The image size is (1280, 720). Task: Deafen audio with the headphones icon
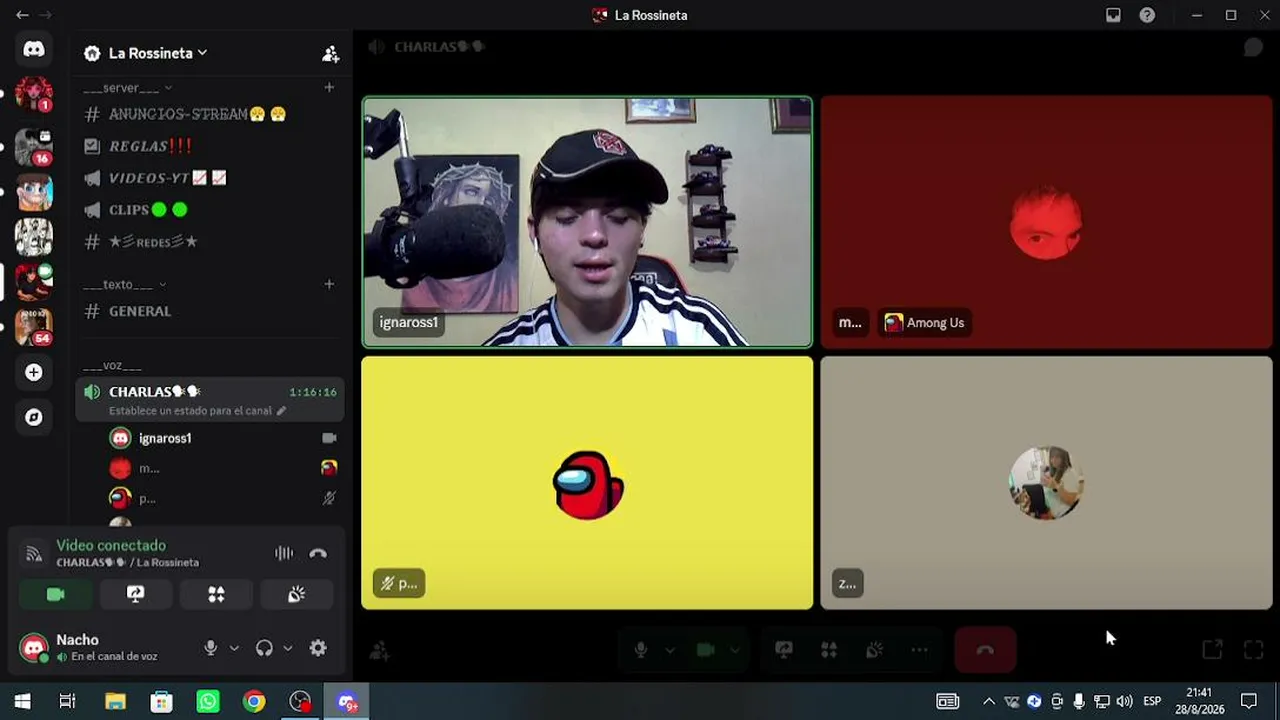pyautogui.click(x=264, y=648)
